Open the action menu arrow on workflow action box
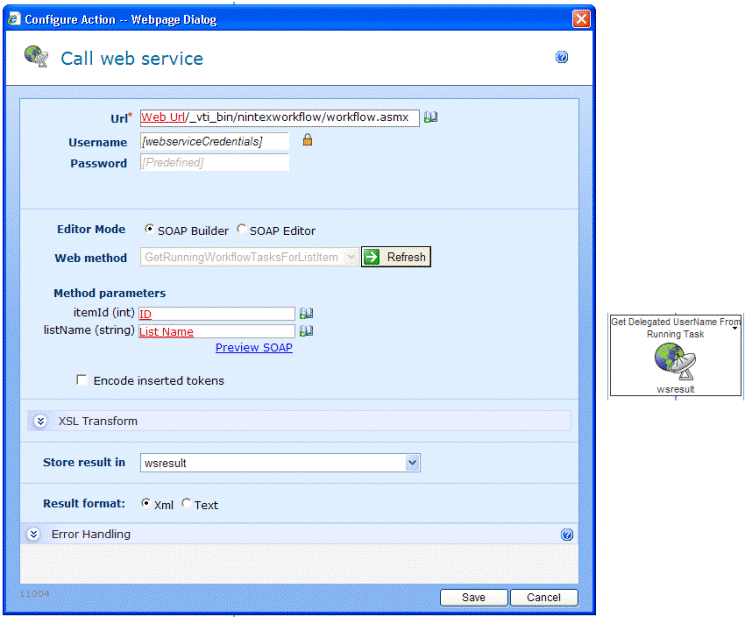The width and height of the screenshot is (745, 624). pyautogui.click(x=735, y=328)
